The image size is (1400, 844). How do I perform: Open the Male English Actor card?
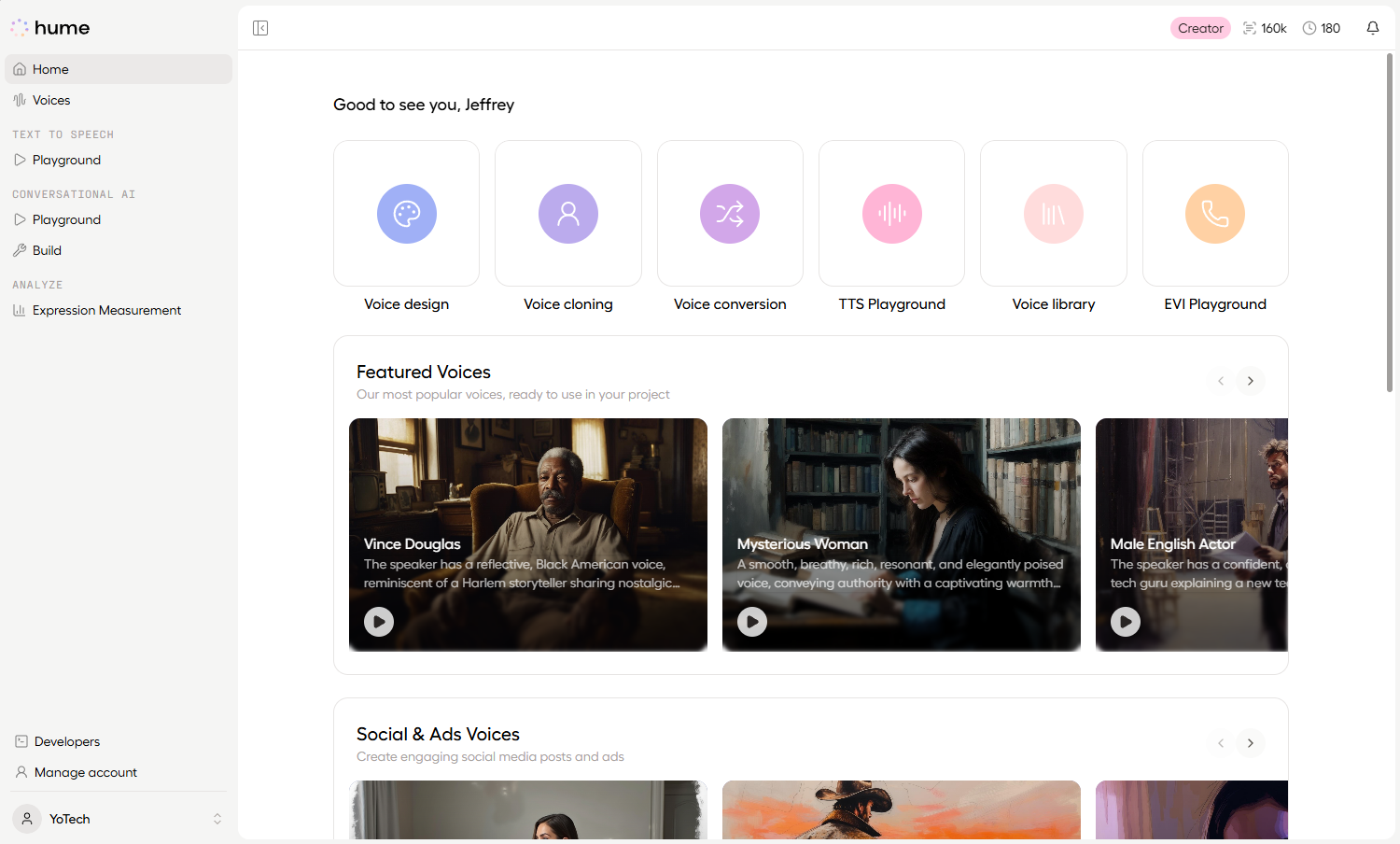(x=1192, y=535)
